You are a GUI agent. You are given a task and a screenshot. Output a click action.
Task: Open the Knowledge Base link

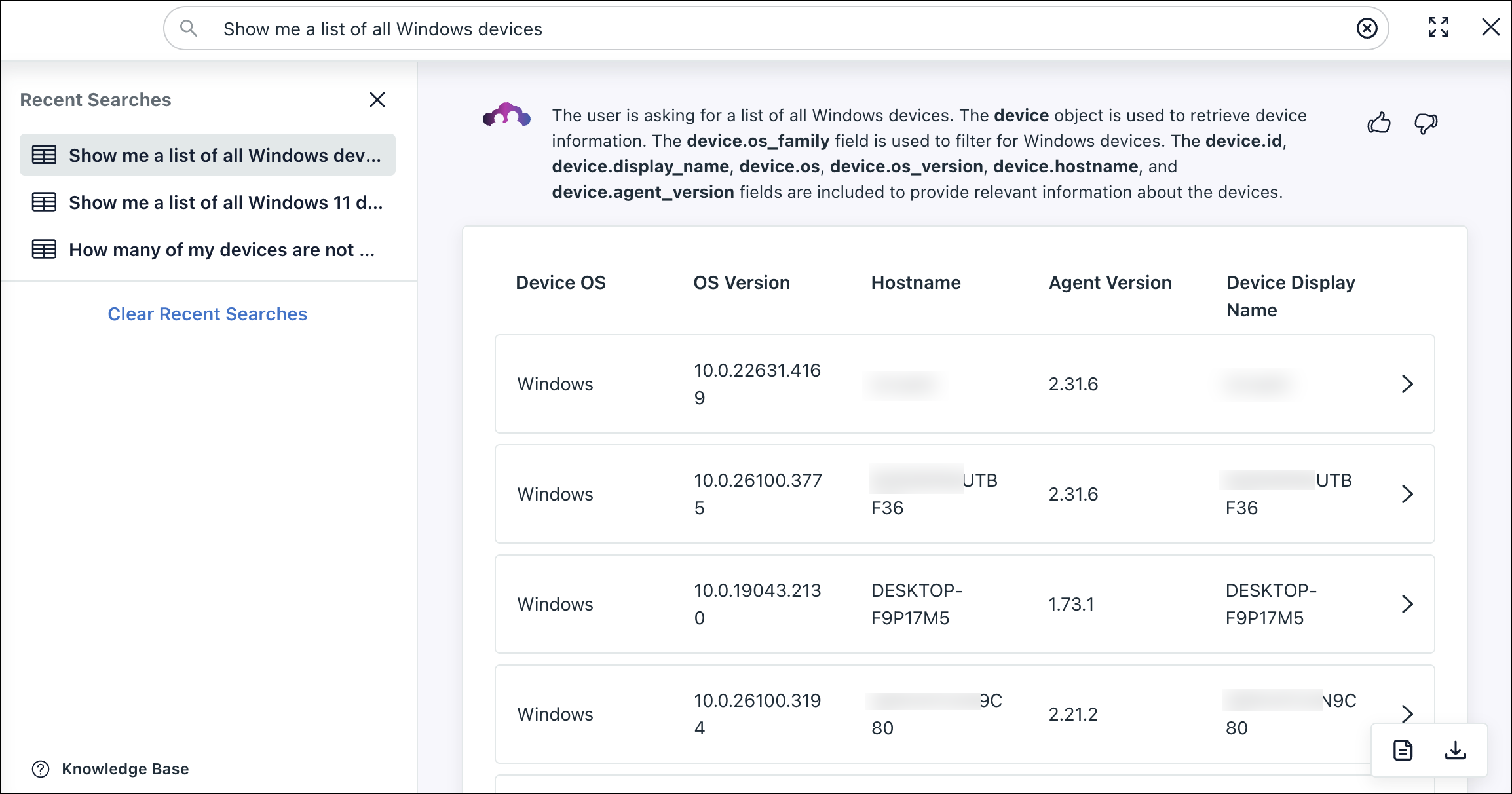(x=125, y=769)
